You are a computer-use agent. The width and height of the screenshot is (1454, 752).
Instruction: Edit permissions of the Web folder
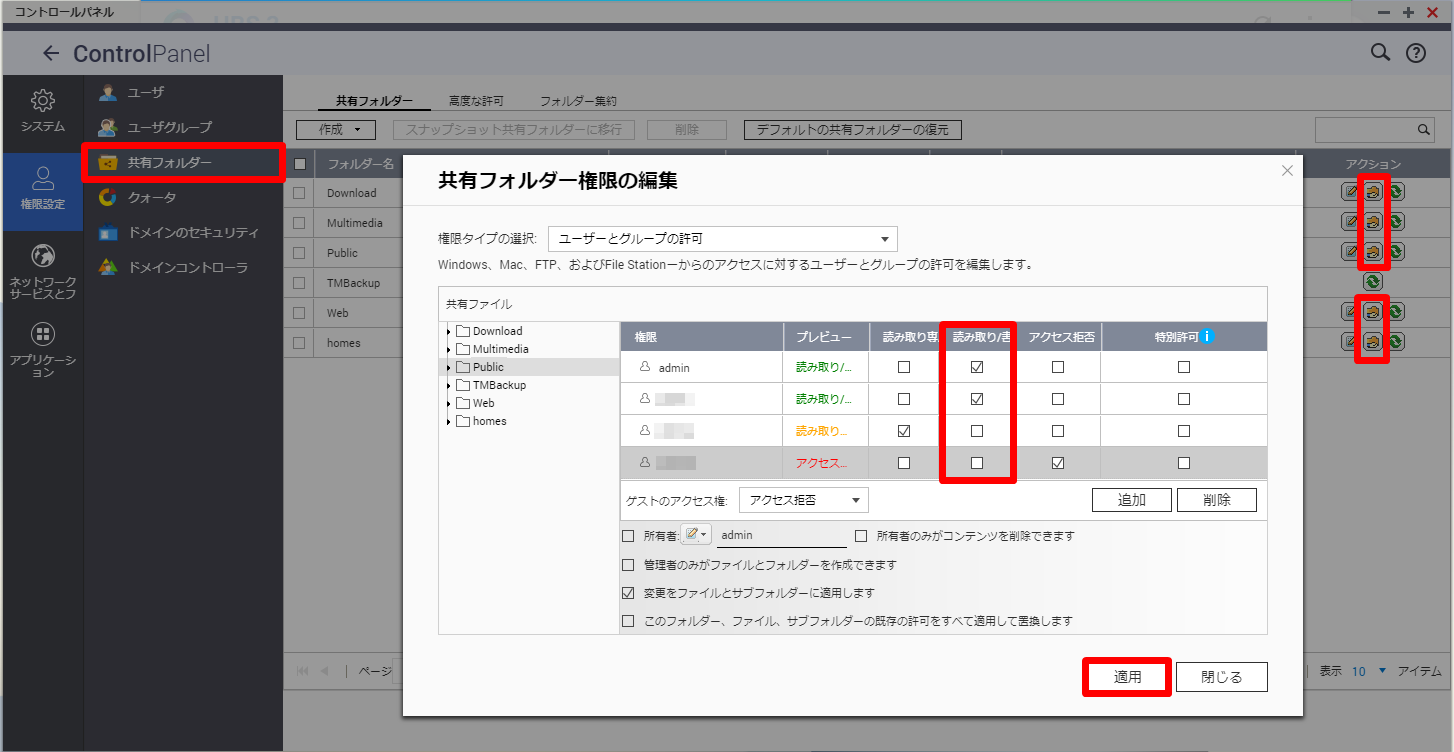pyautogui.click(x=1373, y=312)
